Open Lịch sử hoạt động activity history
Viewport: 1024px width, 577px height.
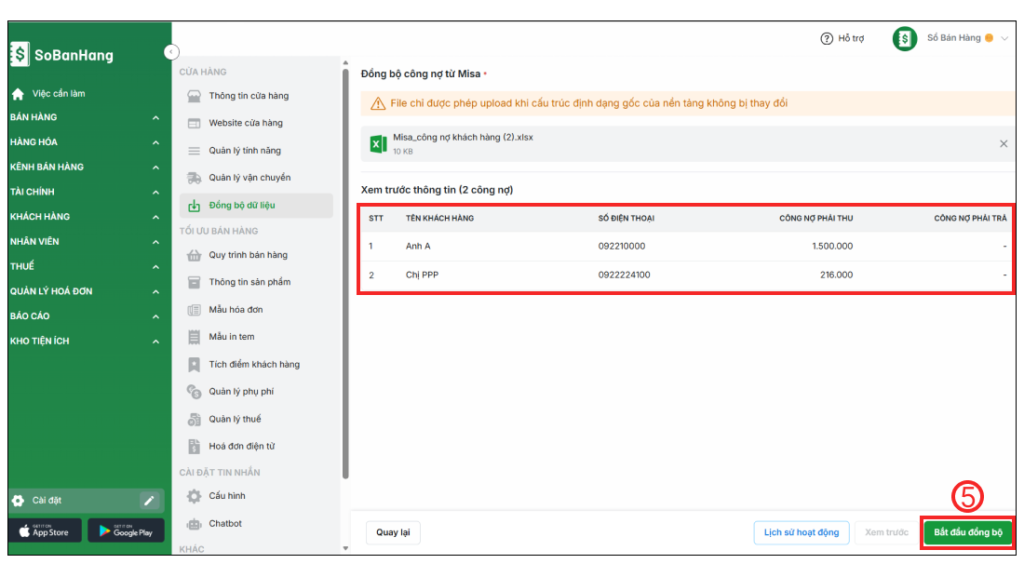tap(801, 532)
